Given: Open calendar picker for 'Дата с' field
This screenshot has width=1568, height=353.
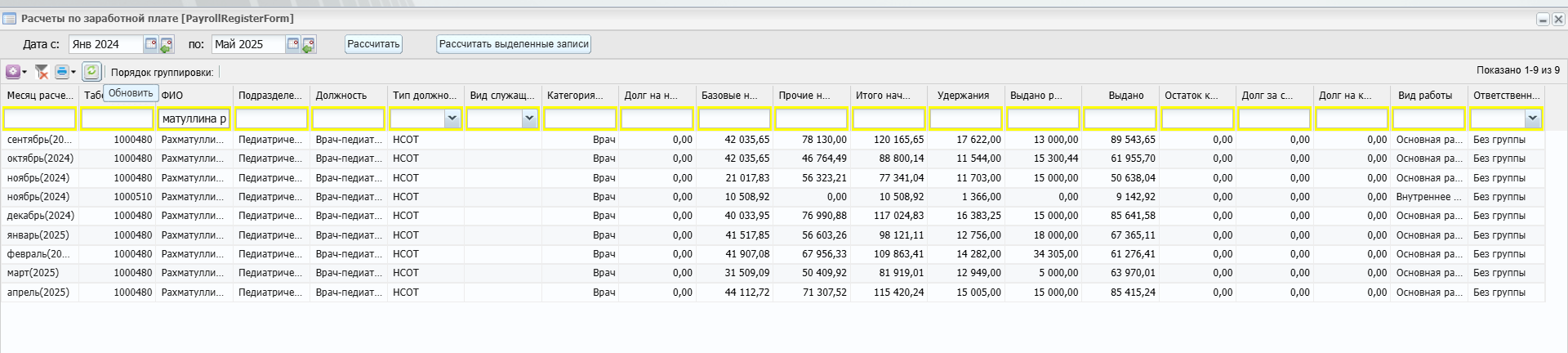Looking at the screenshot, I should click(151, 44).
